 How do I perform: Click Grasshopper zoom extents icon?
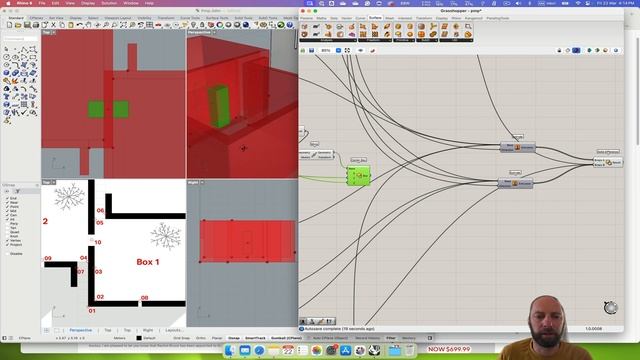point(347,51)
